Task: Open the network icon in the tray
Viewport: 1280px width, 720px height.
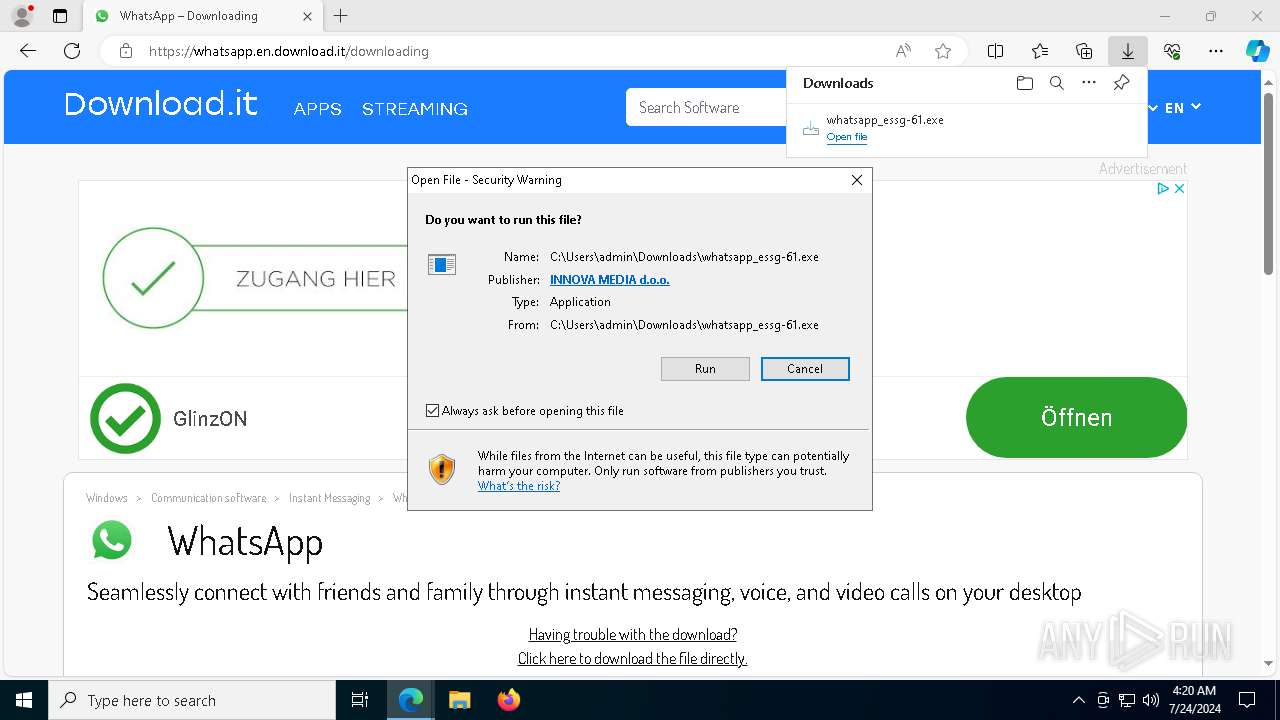Action: click(x=1127, y=700)
